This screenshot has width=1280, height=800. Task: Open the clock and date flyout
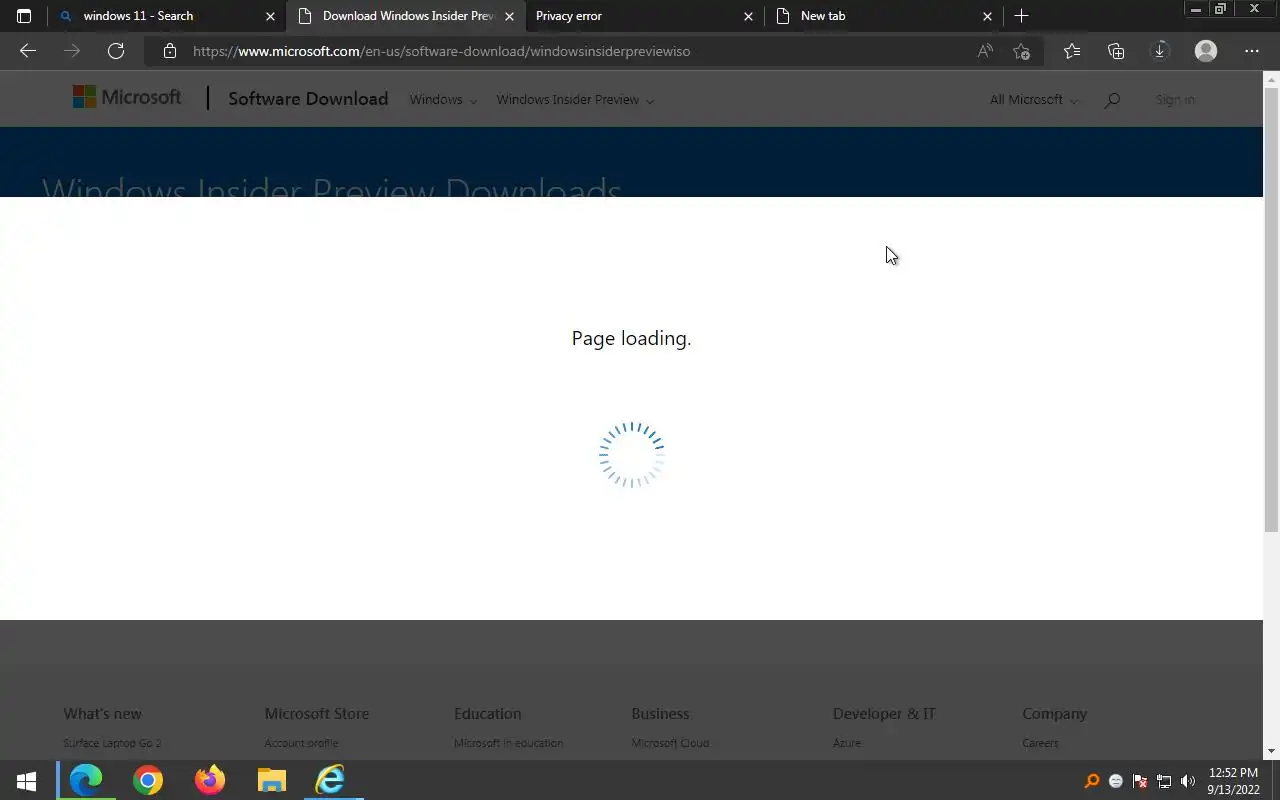pyautogui.click(x=1233, y=781)
